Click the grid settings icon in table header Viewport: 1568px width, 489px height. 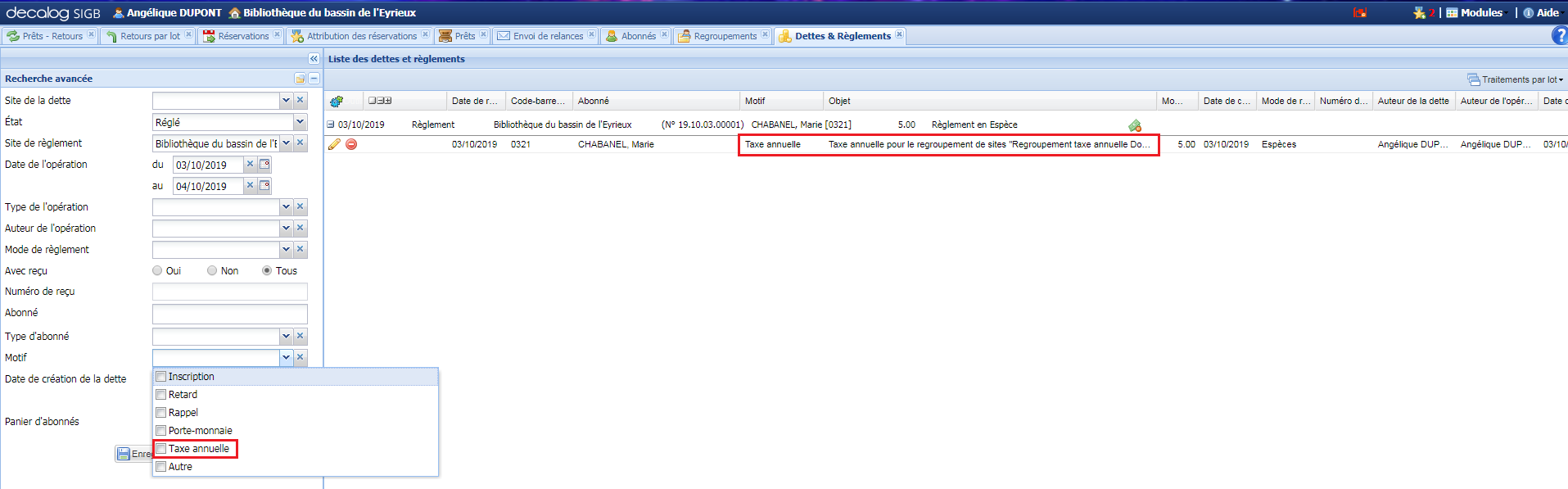337,102
